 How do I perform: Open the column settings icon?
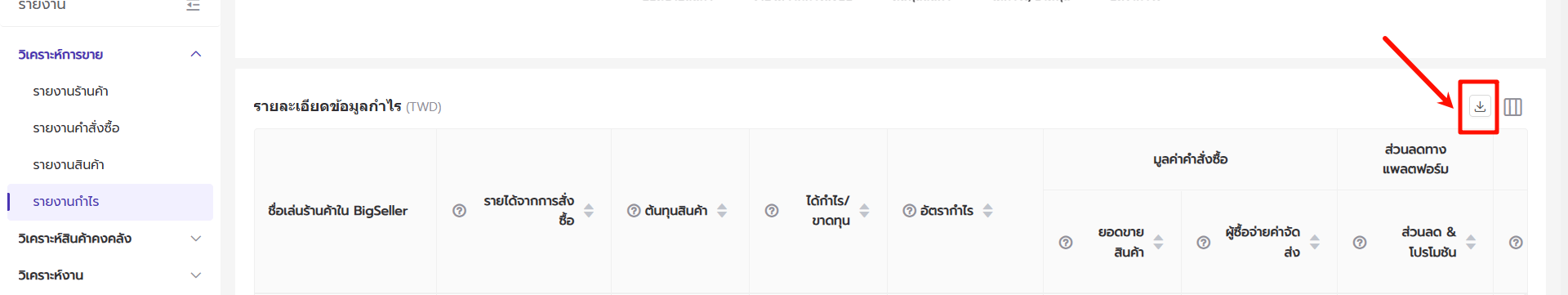1512,107
